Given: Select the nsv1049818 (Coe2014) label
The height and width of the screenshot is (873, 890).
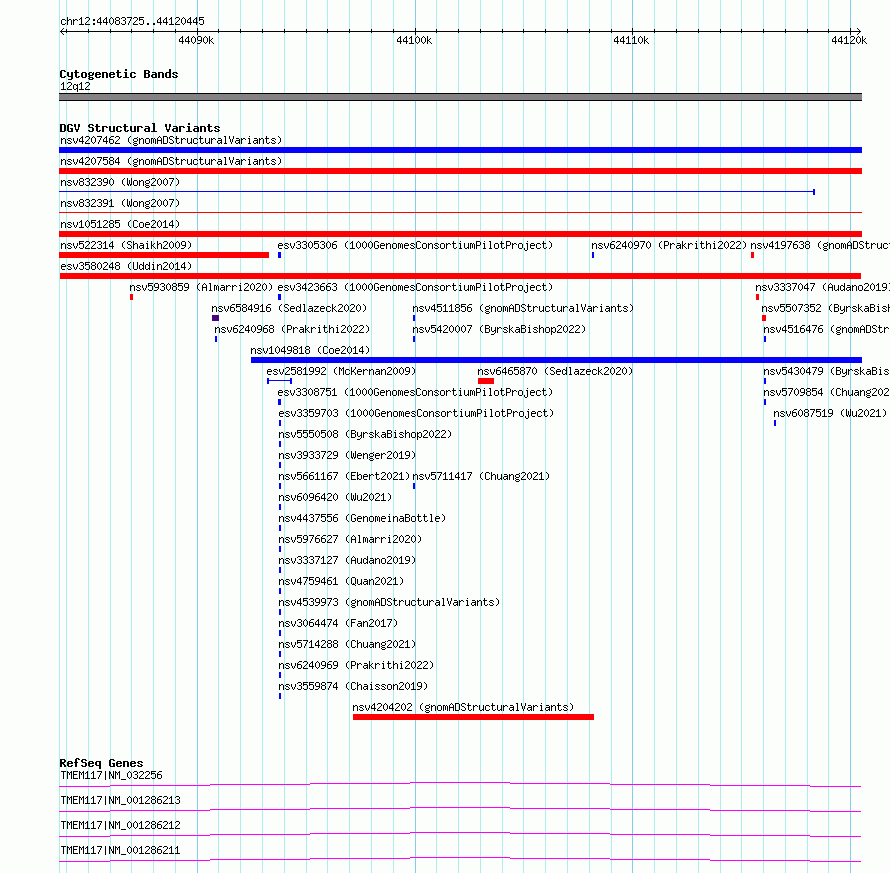Looking at the screenshot, I should pyautogui.click(x=310, y=350).
